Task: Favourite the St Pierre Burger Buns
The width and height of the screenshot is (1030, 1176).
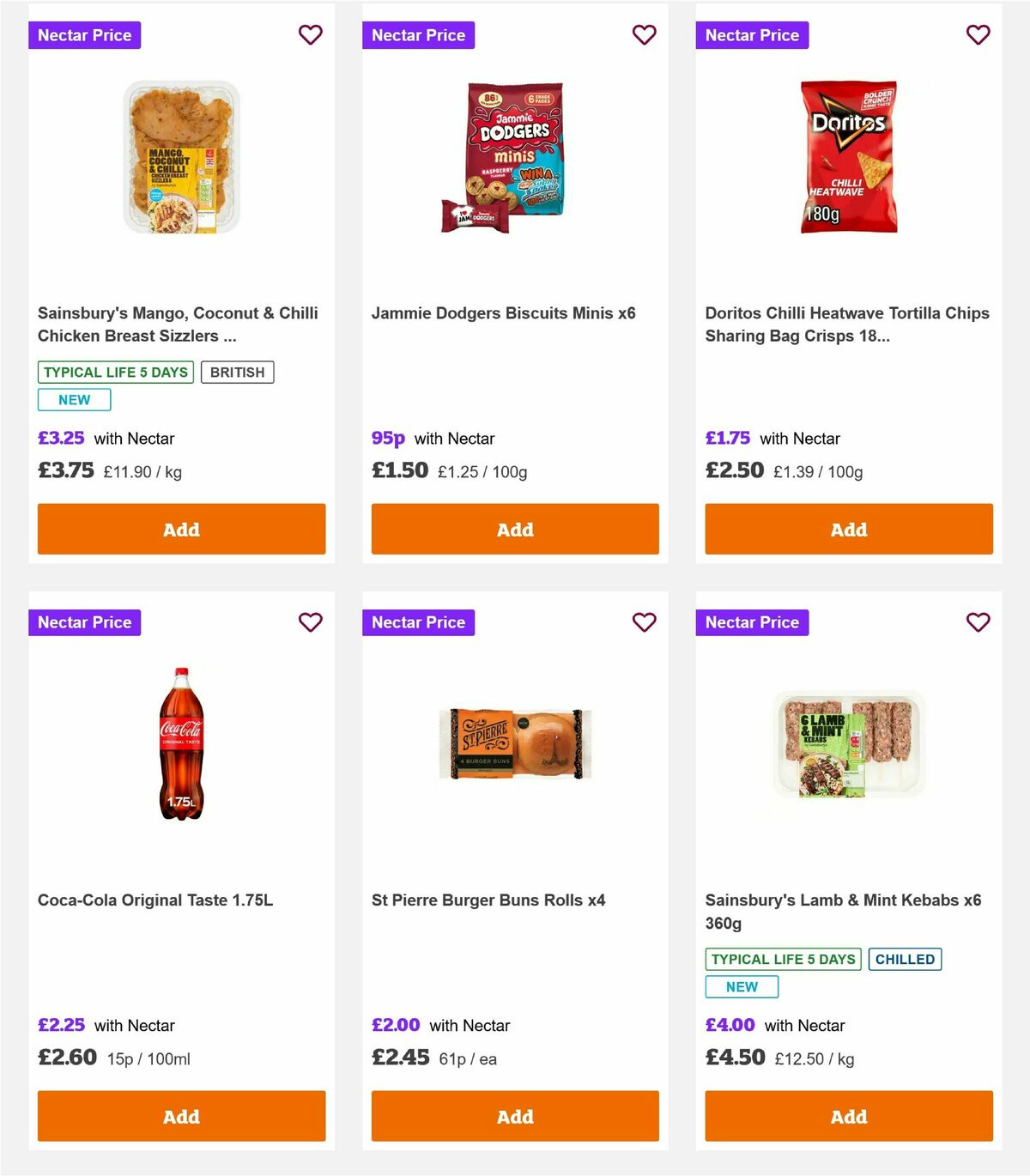Action: pyautogui.click(x=645, y=622)
